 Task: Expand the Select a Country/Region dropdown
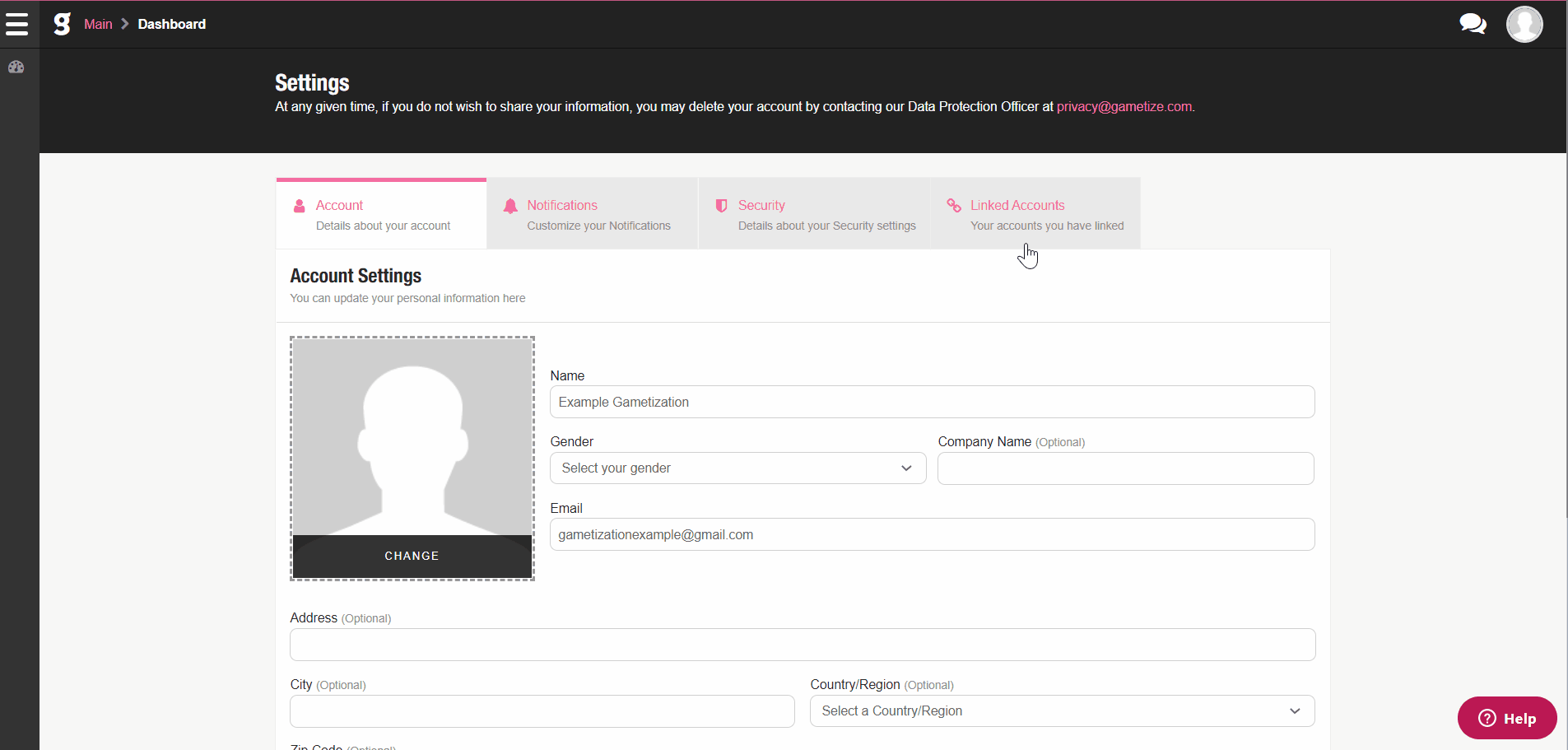point(1063,710)
